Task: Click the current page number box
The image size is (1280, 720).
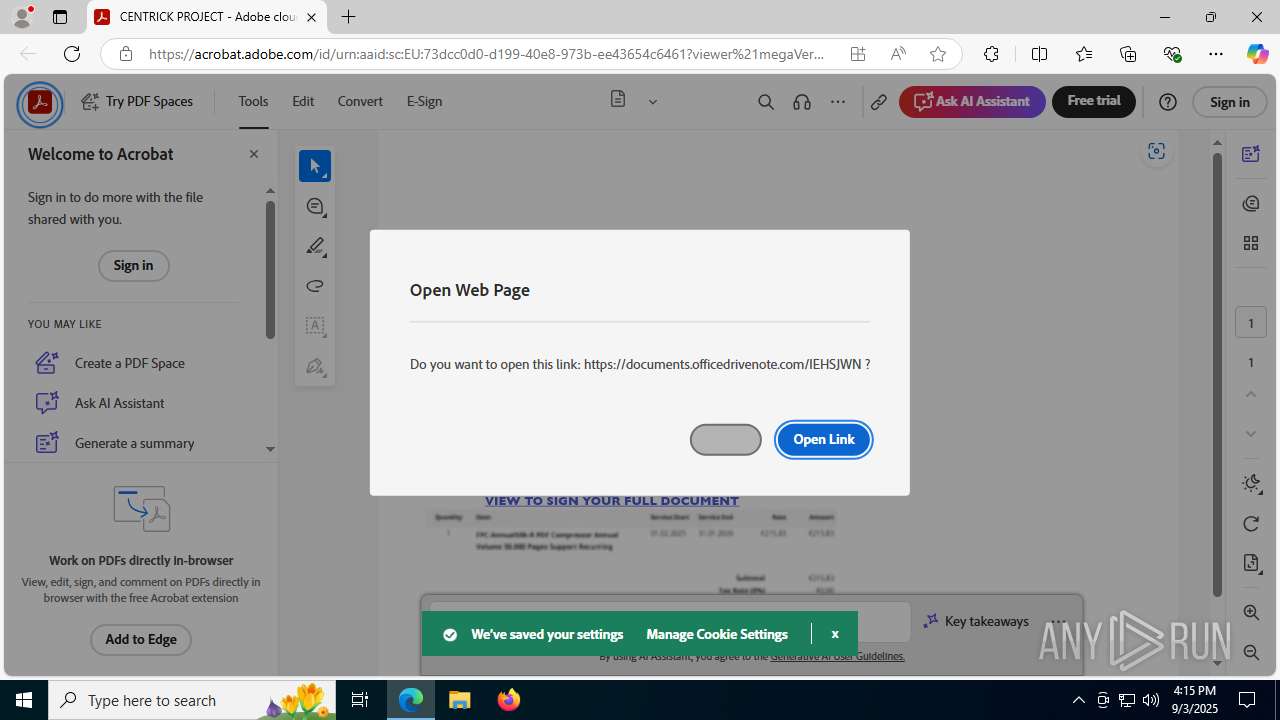Action: click(1251, 323)
